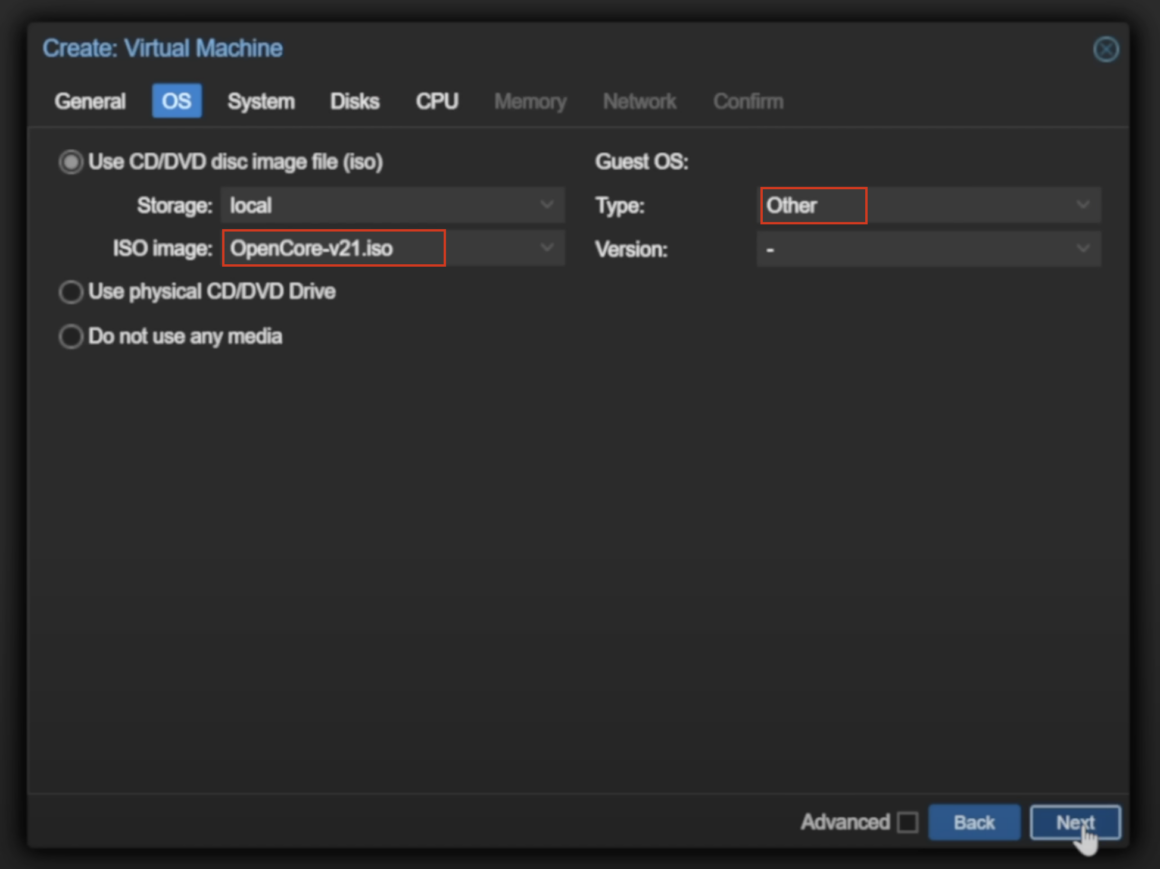Switch to the Memory tab
Image resolution: width=1160 pixels, height=869 pixels.
530,101
